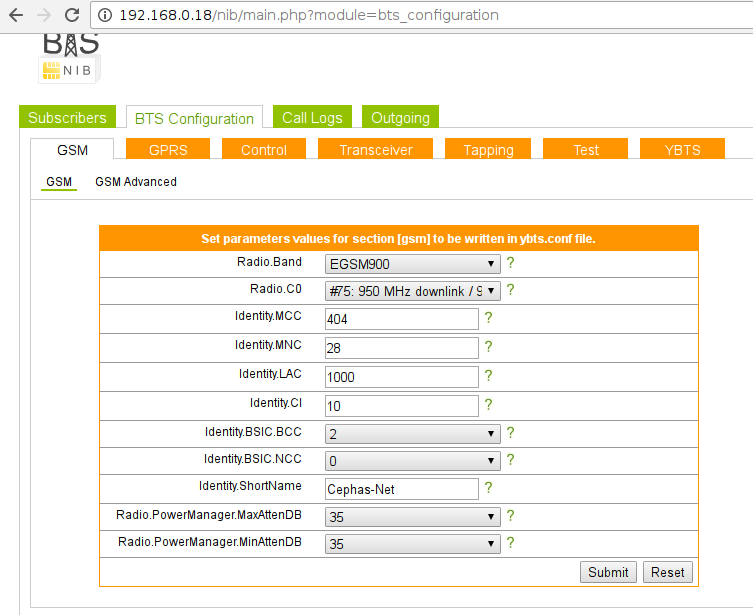Image resolution: width=753 pixels, height=615 pixels.
Task: Show help for Identity.MCC field
Action: click(x=489, y=319)
